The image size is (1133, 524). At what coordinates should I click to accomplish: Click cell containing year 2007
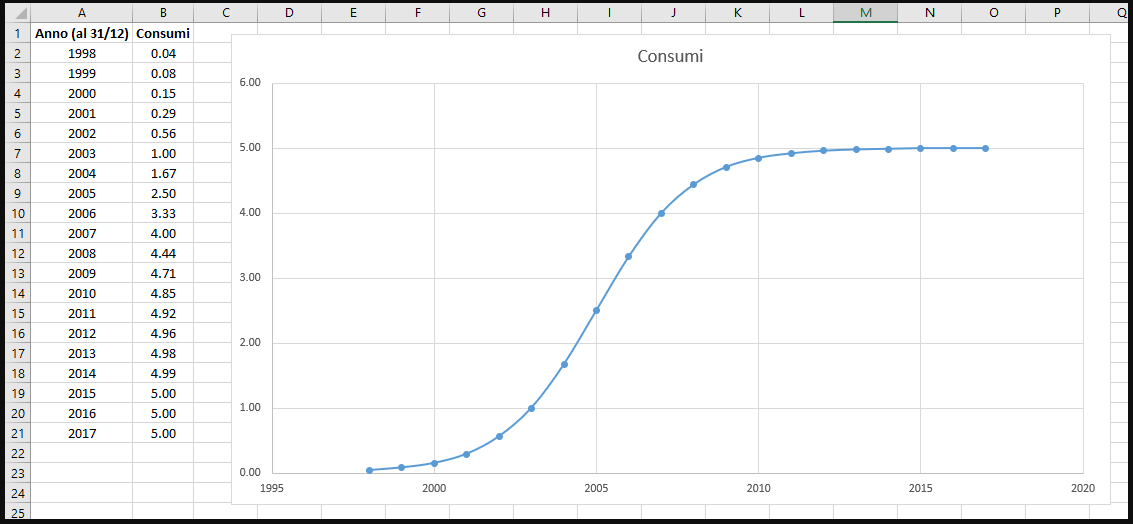(x=81, y=233)
